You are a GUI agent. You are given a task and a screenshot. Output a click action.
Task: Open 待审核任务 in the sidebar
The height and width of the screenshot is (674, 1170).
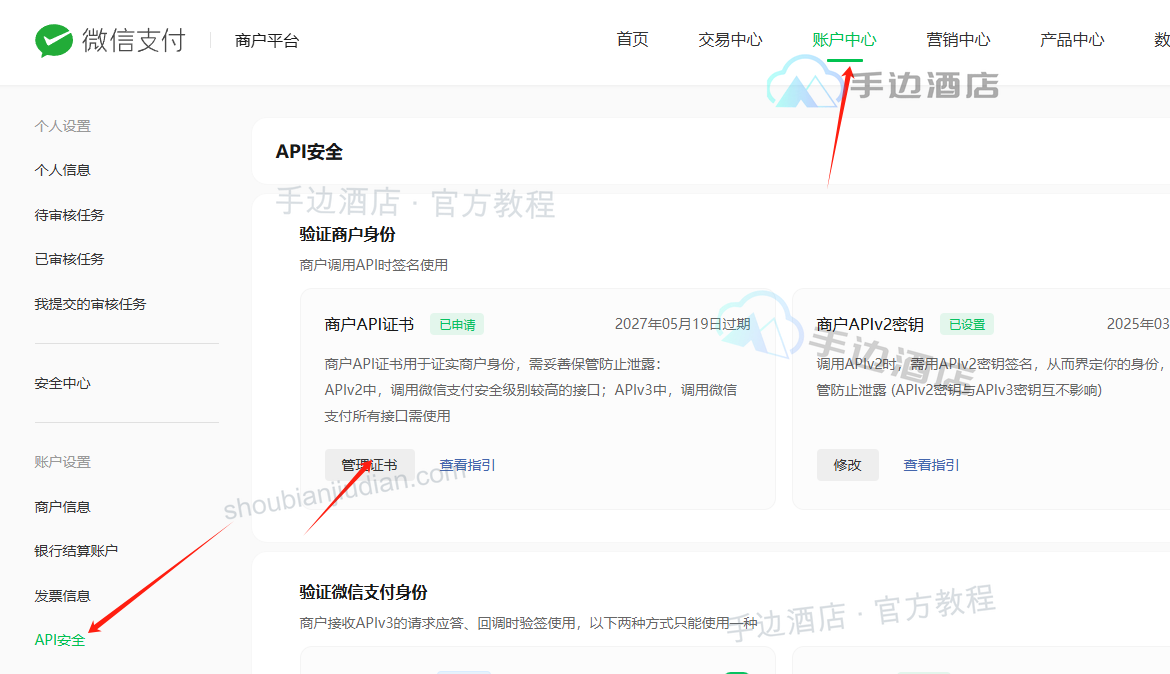click(x=69, y=215)
